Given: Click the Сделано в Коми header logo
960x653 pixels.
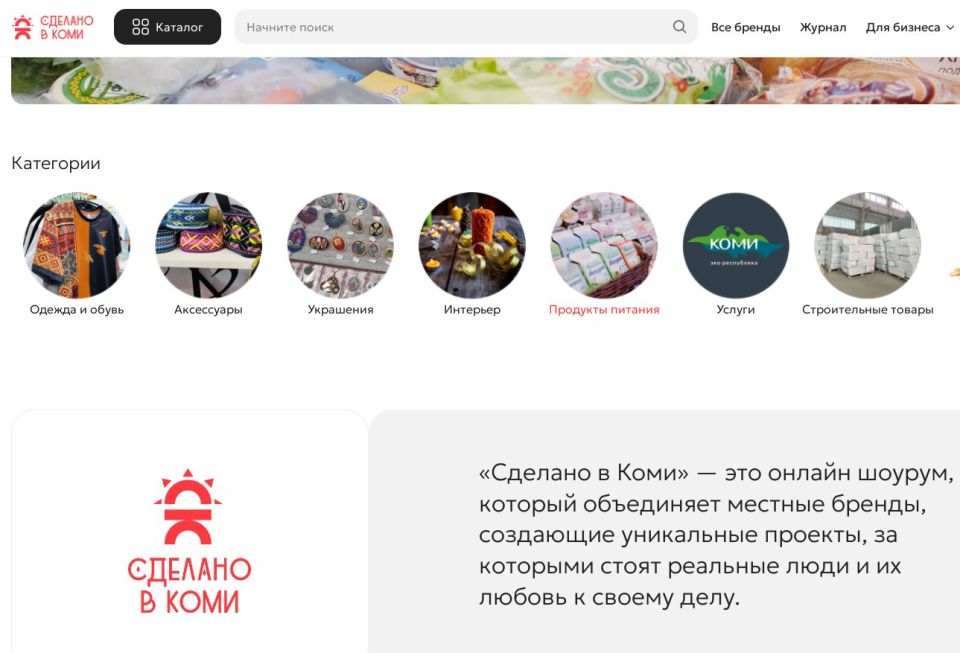Looking at the screenshot, I should point(53,28).
